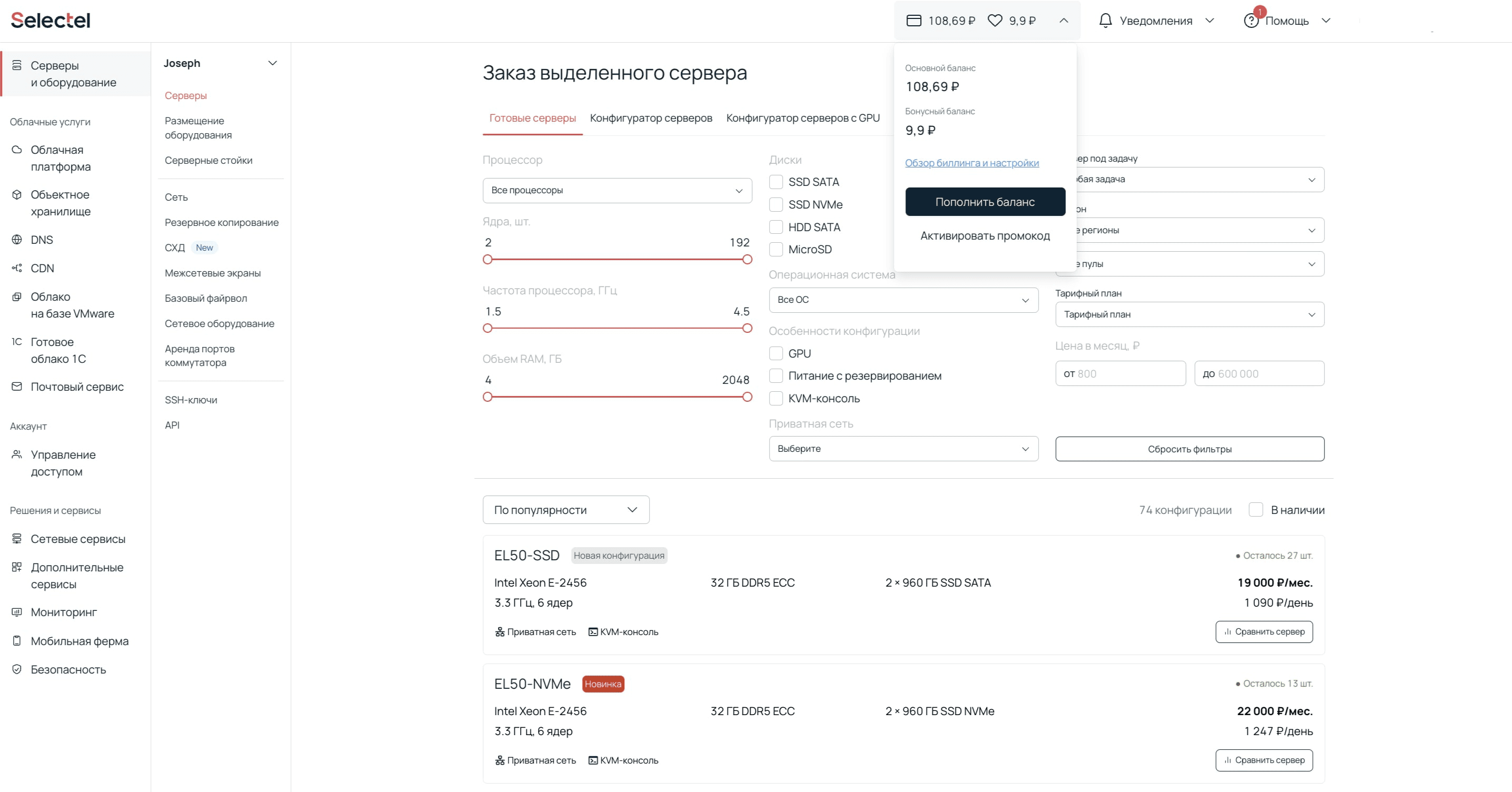Viewport: 1512px width, 792px height.
Task: Check the GPU configuration checkbox
Action: click(x=776, y=353)
